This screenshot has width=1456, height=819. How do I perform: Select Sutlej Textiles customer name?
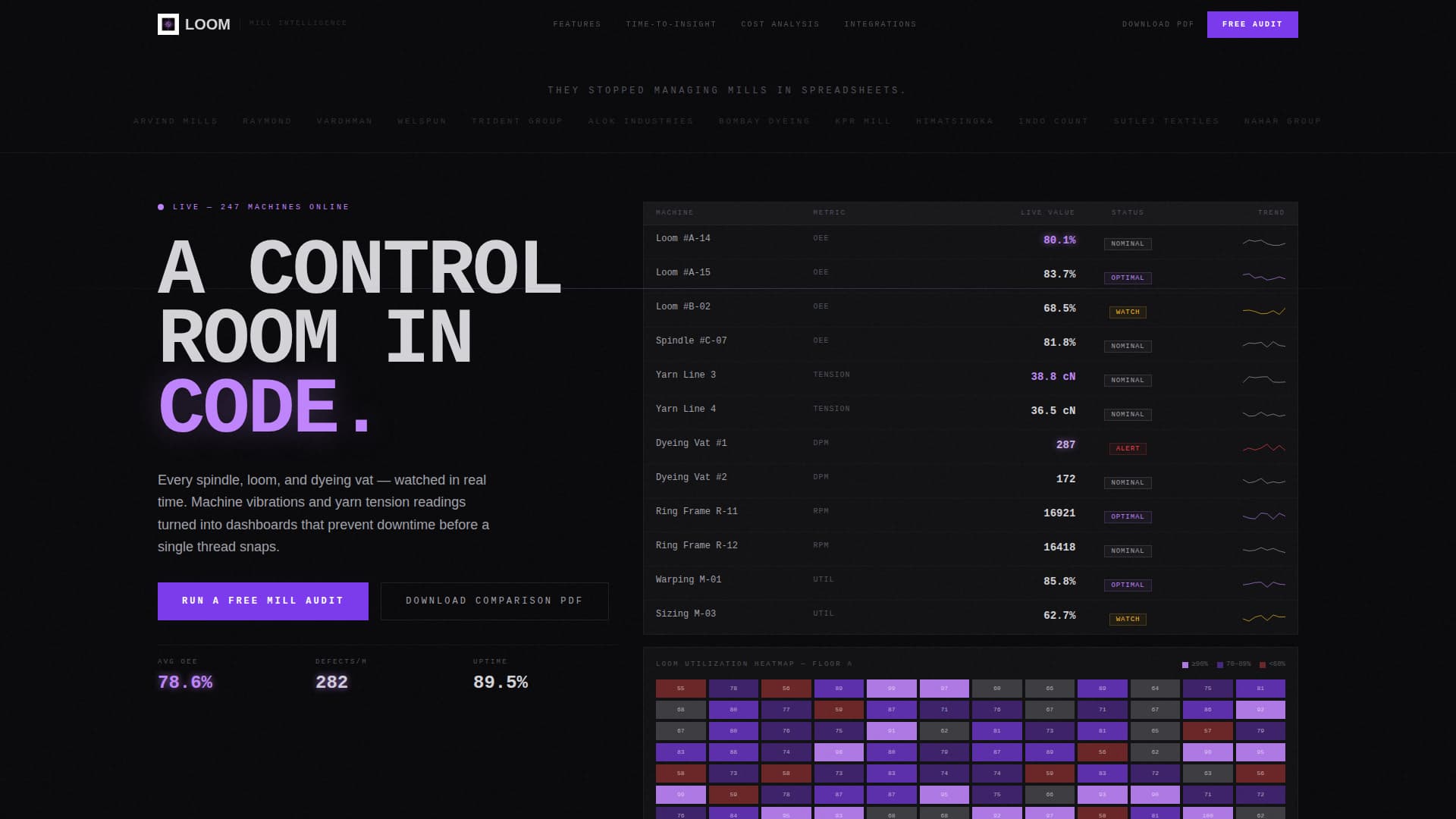1166,121
